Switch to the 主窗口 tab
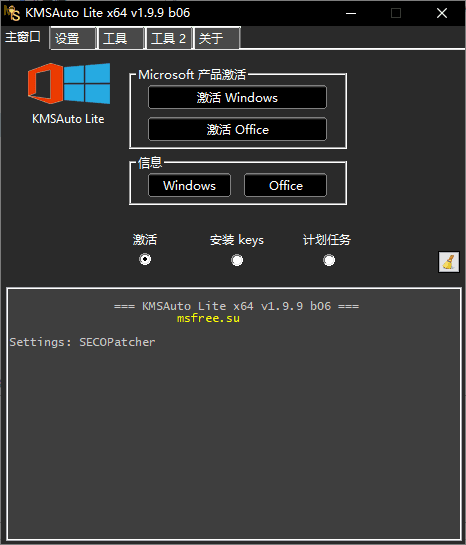The width and height of the screenshot is (466, 545). (x=24, y=37)
